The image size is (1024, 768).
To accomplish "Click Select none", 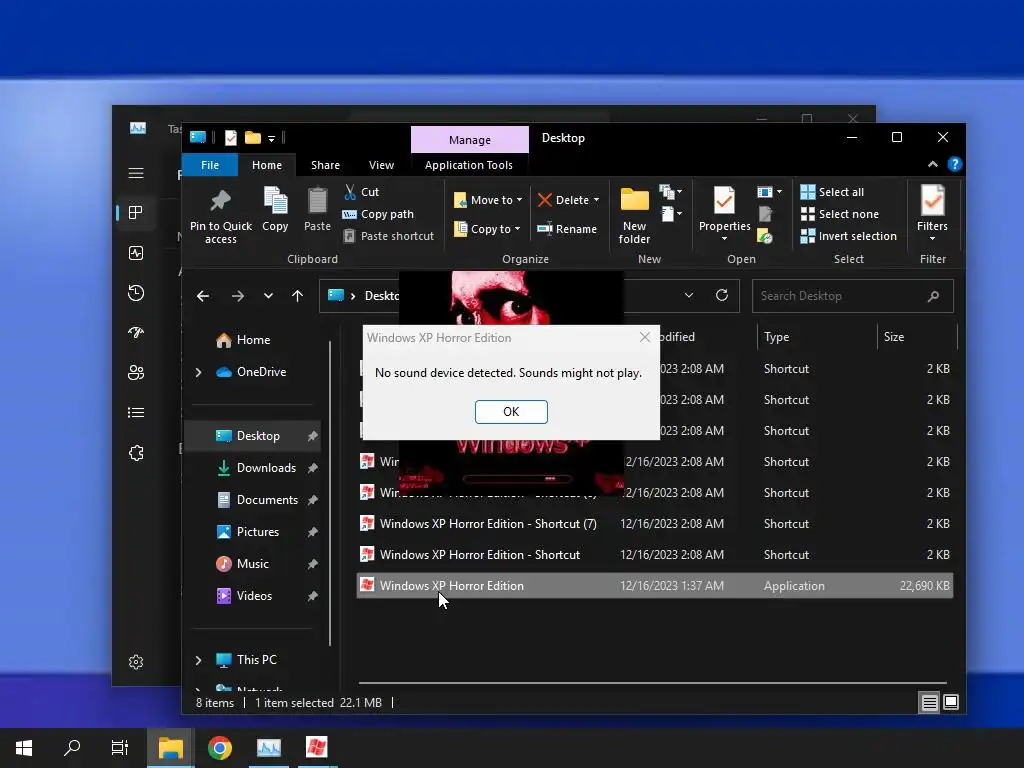I will pos(839,214).
